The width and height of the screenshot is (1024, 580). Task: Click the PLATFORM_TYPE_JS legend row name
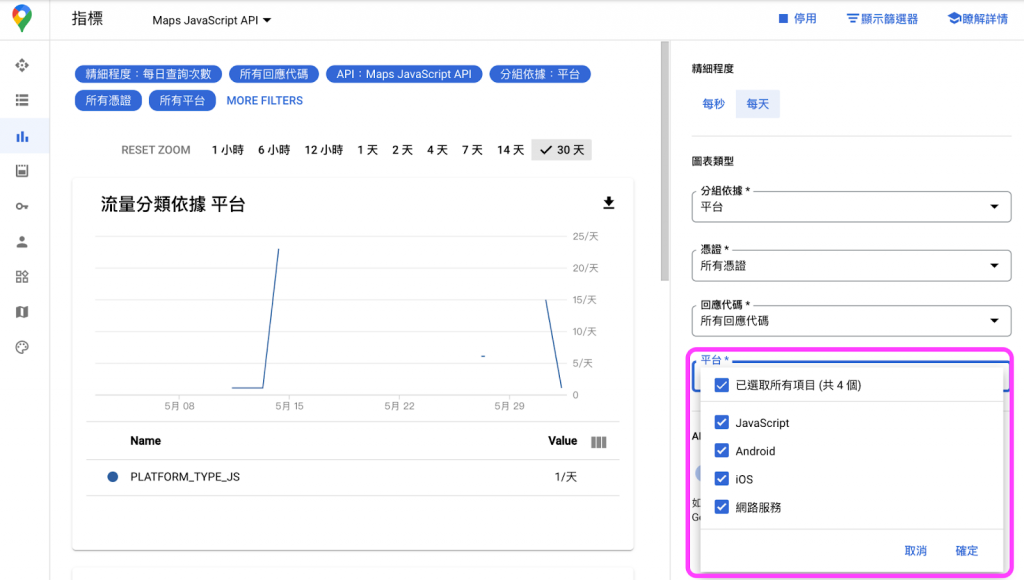pos(185,477)
